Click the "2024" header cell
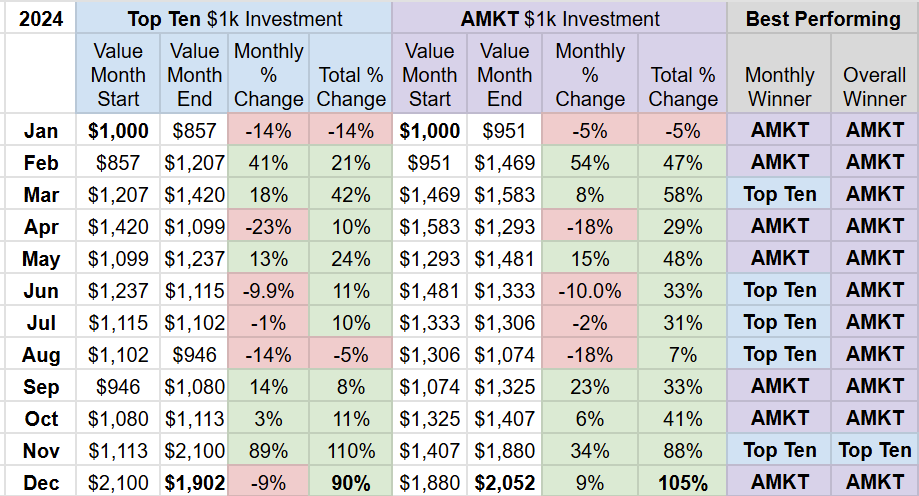The height and width of the screenshot is (496, 919). tap(41, 19)
